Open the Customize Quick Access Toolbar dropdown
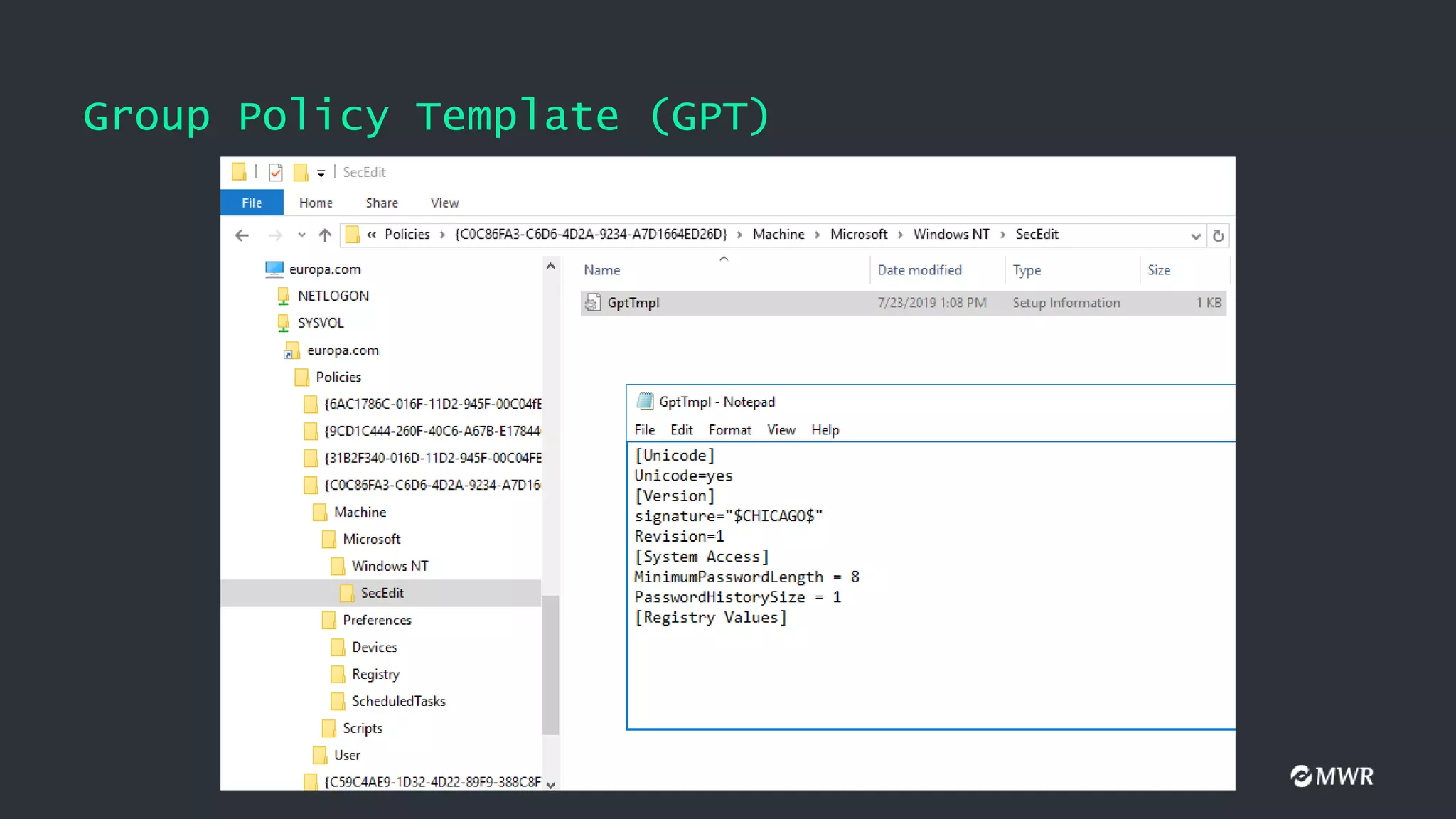 pyautogui.click(x=321, y=173)
